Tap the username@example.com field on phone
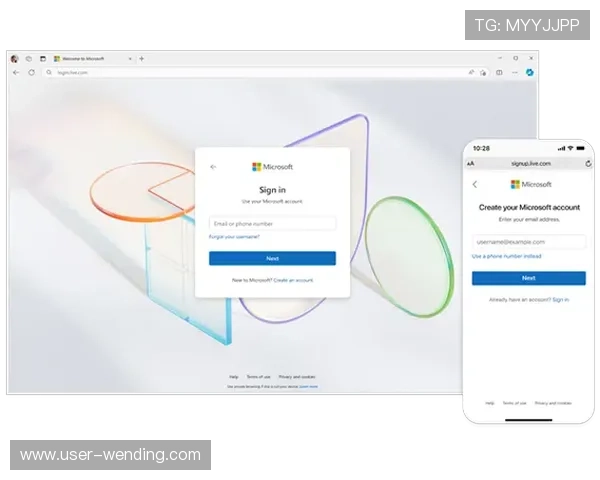Viewport: 600px width, 480px height. [x=528, y=242]
